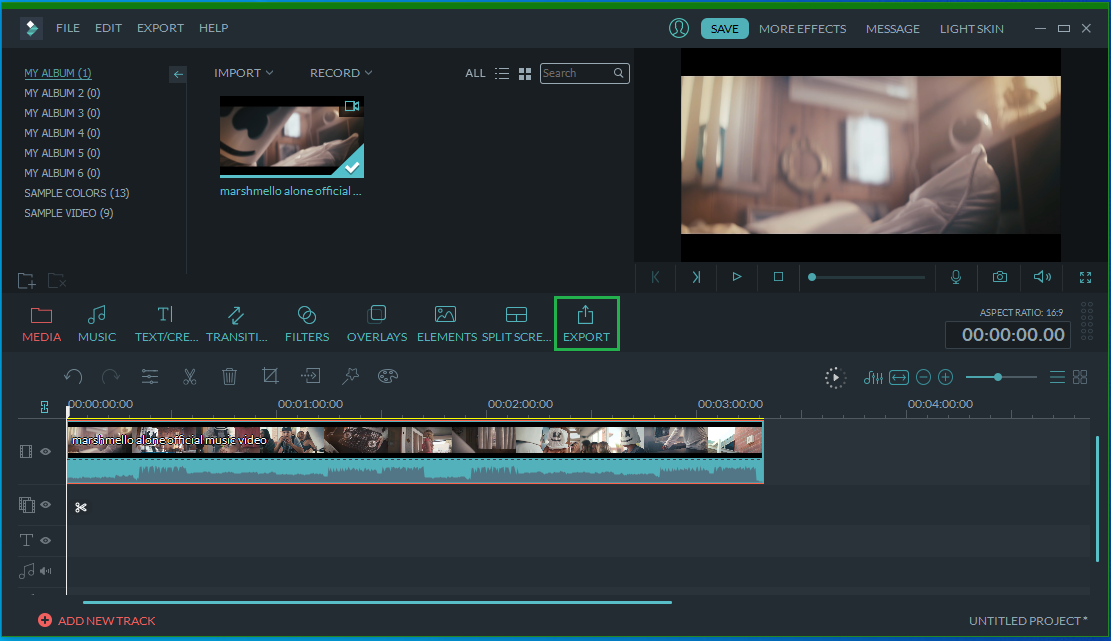
Task: Collapse the album list with back arrow
Action: (178, 74)
